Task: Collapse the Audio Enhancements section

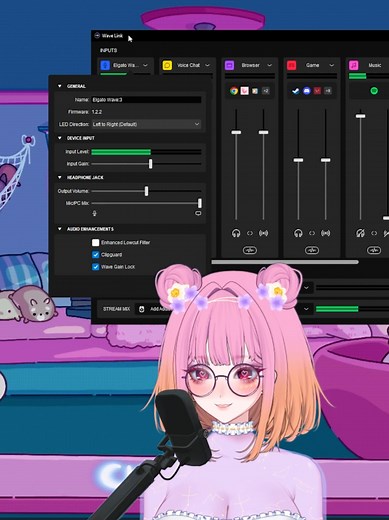Action: [x=60, y=229]
